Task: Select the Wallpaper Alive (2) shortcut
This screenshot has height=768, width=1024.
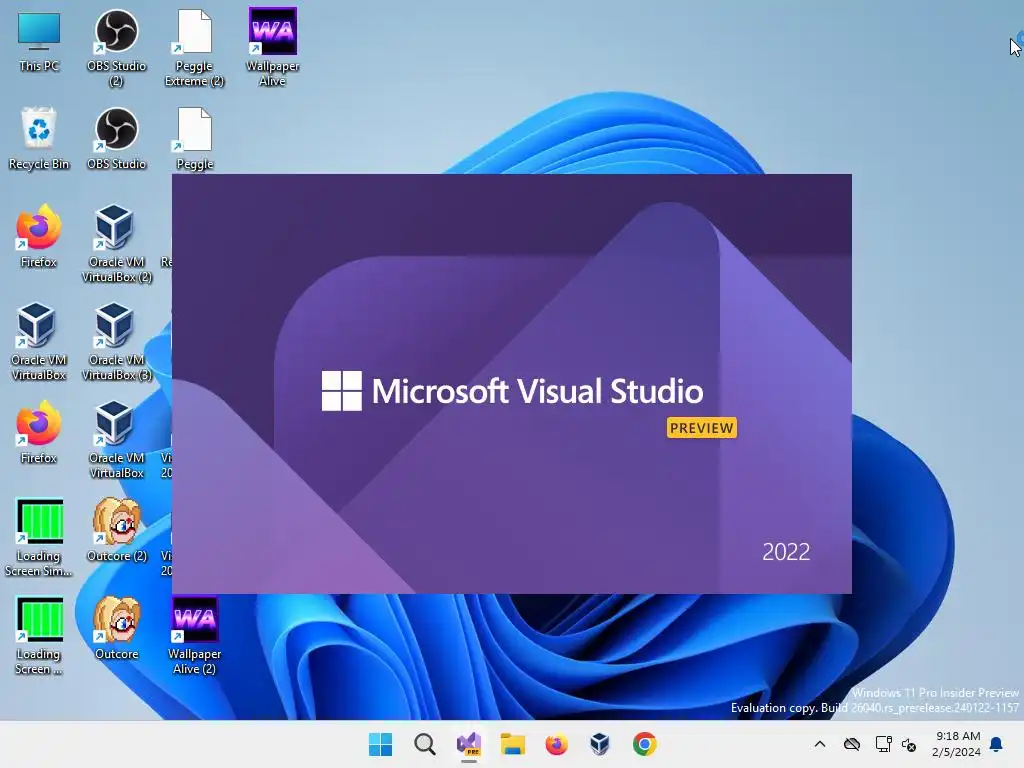Action: pyautogui.click(x=194, y=635)
